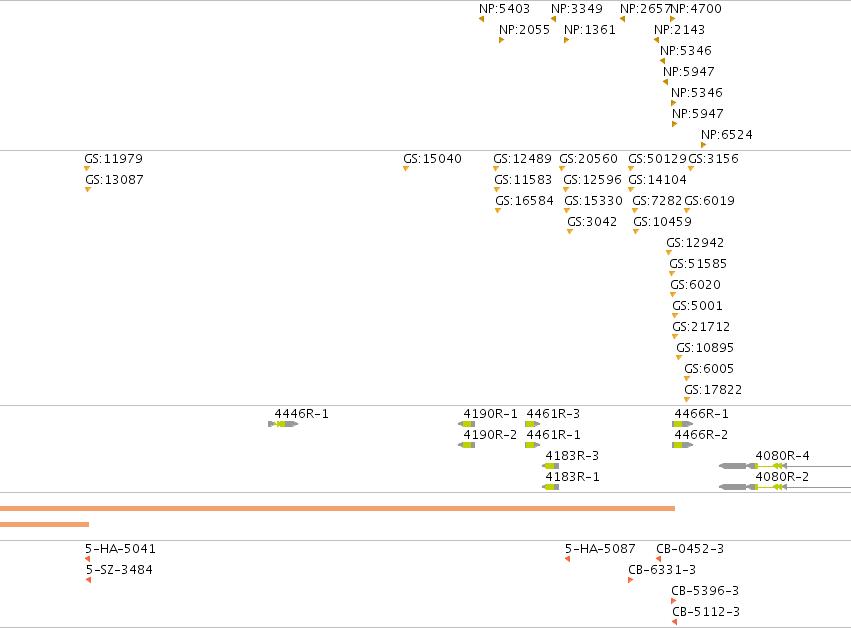Click the 4080R-2 gene model glyph
Viewport: 851px width, 628px height.
(785, 487)
